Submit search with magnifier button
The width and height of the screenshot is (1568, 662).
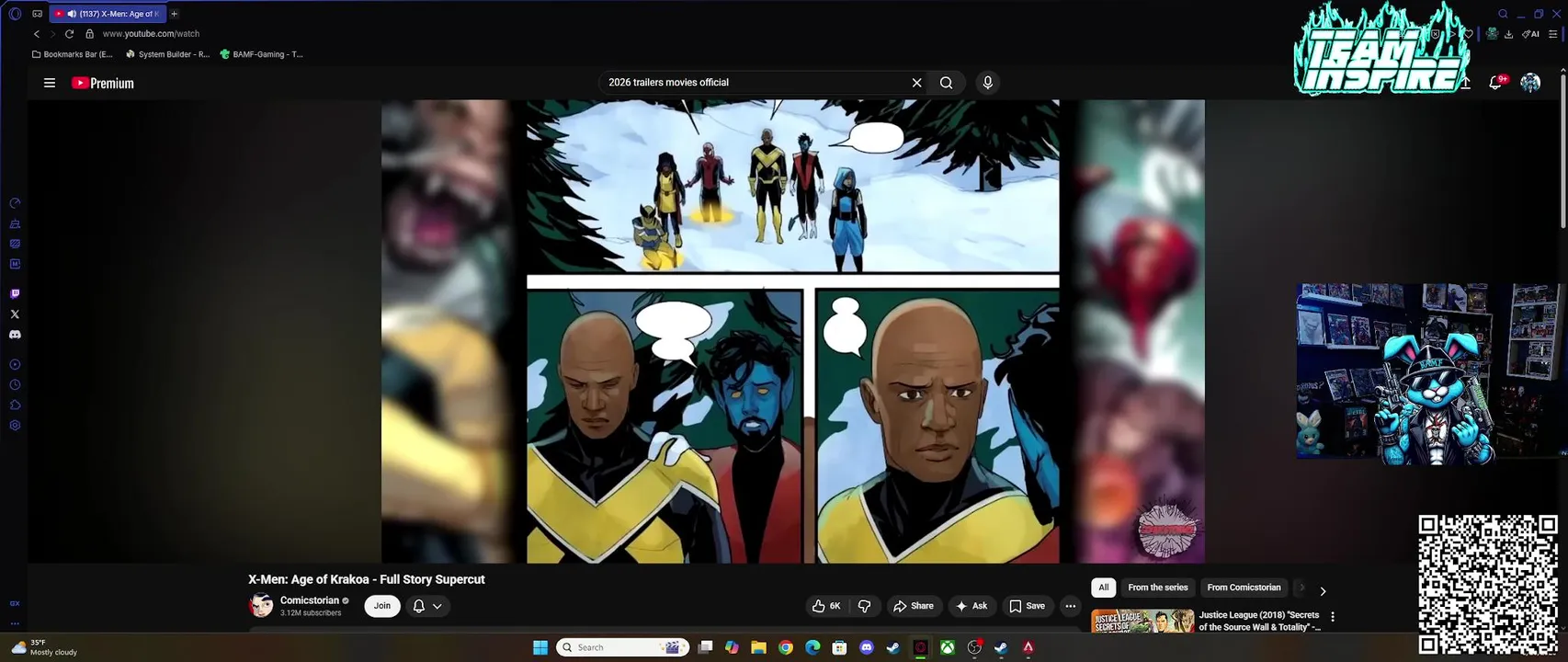click(946, 83)
